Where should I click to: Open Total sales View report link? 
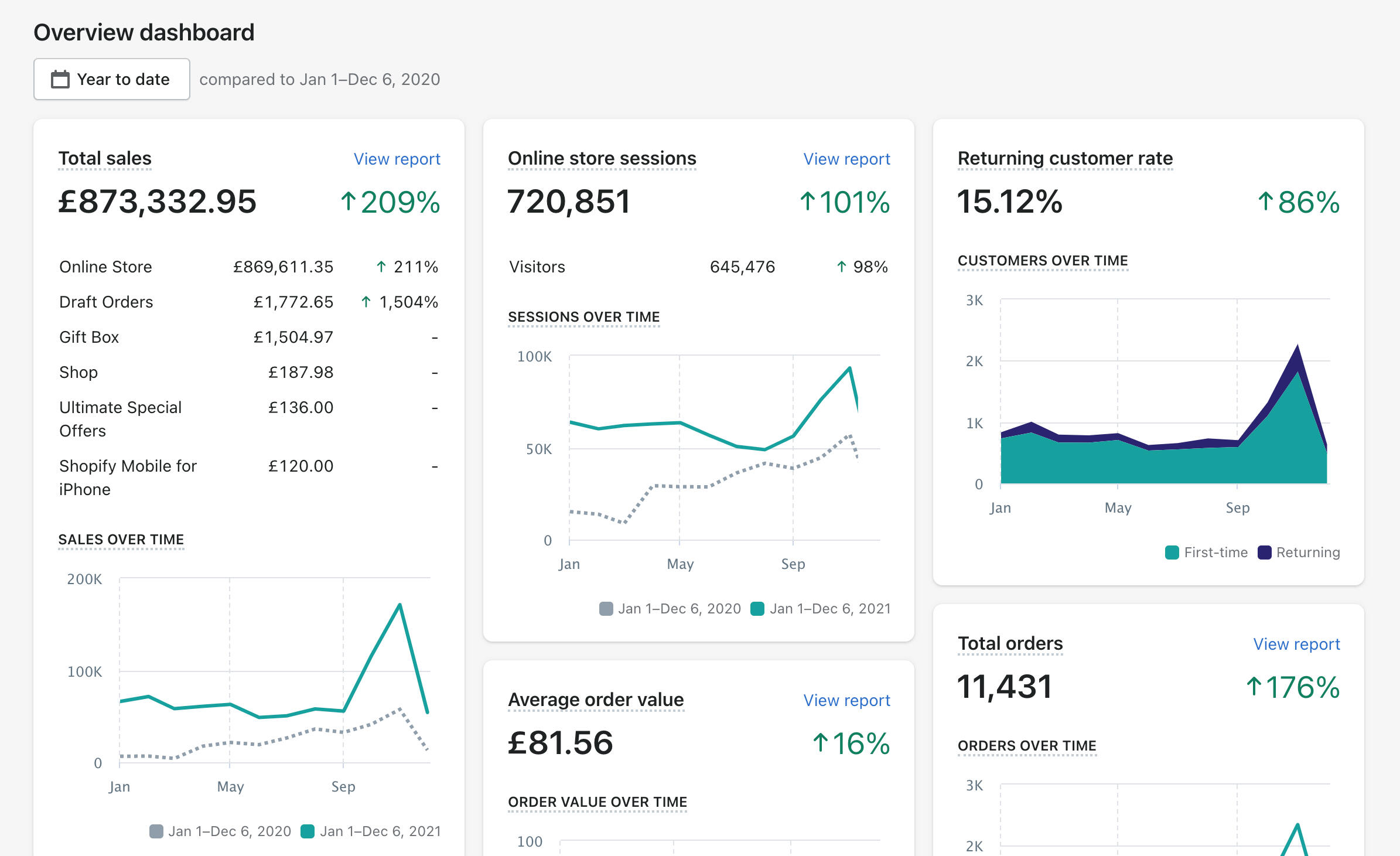(397, 159)
